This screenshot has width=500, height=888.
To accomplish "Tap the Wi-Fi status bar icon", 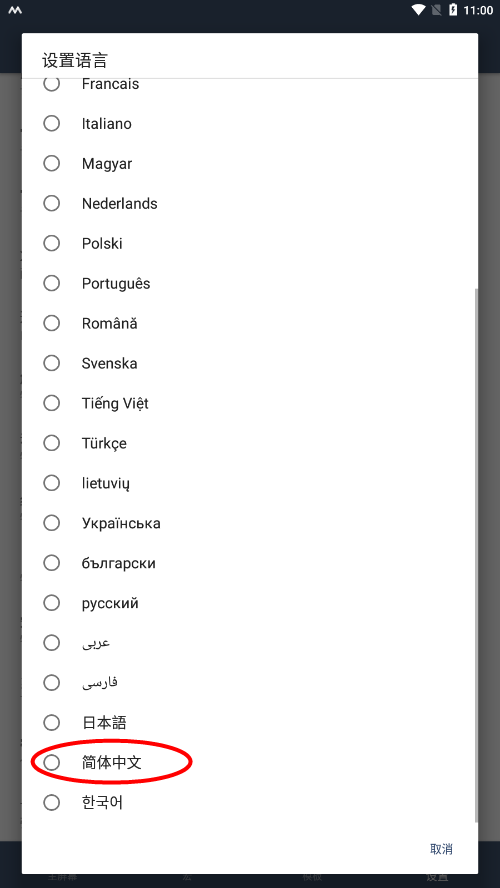I will [x=418, y=10].
